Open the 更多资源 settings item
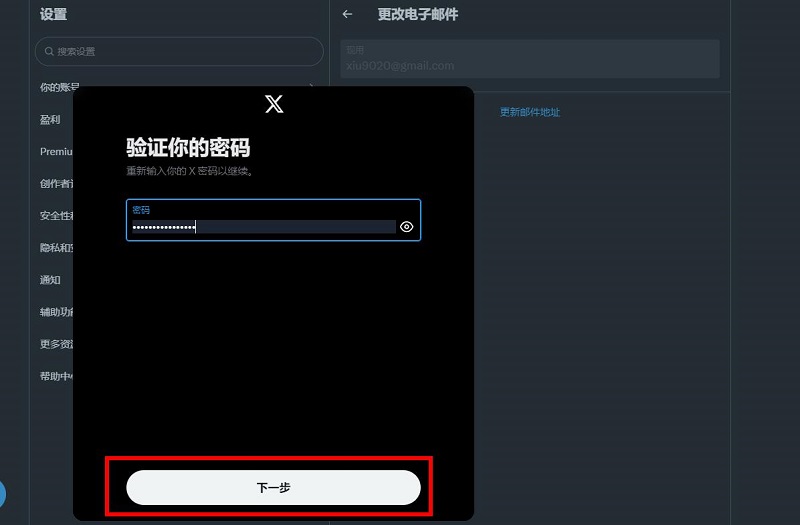The image size is (800, 525). pyautogui.click(x=56, y=344)
